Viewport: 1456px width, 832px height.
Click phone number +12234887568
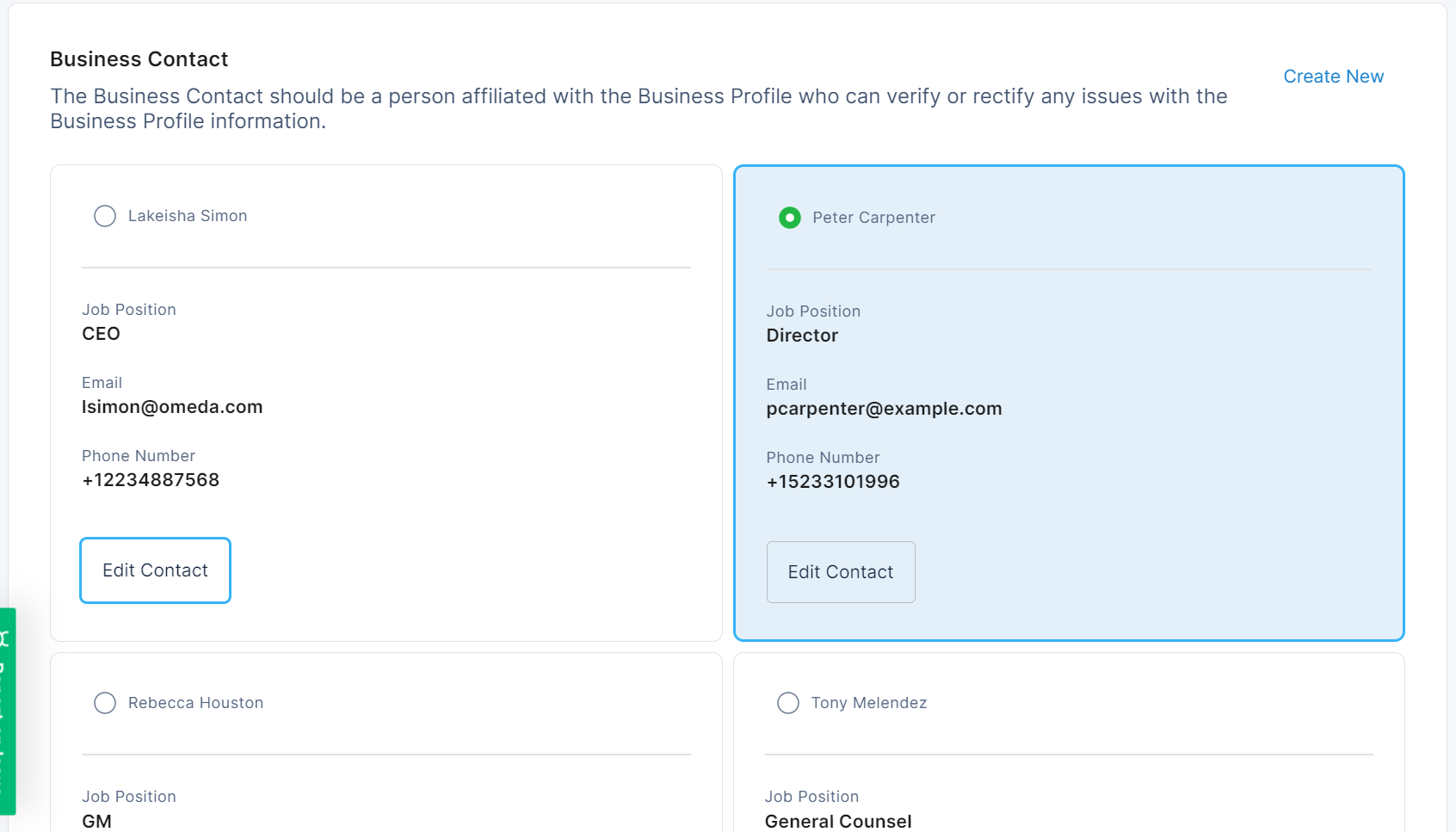151,480
